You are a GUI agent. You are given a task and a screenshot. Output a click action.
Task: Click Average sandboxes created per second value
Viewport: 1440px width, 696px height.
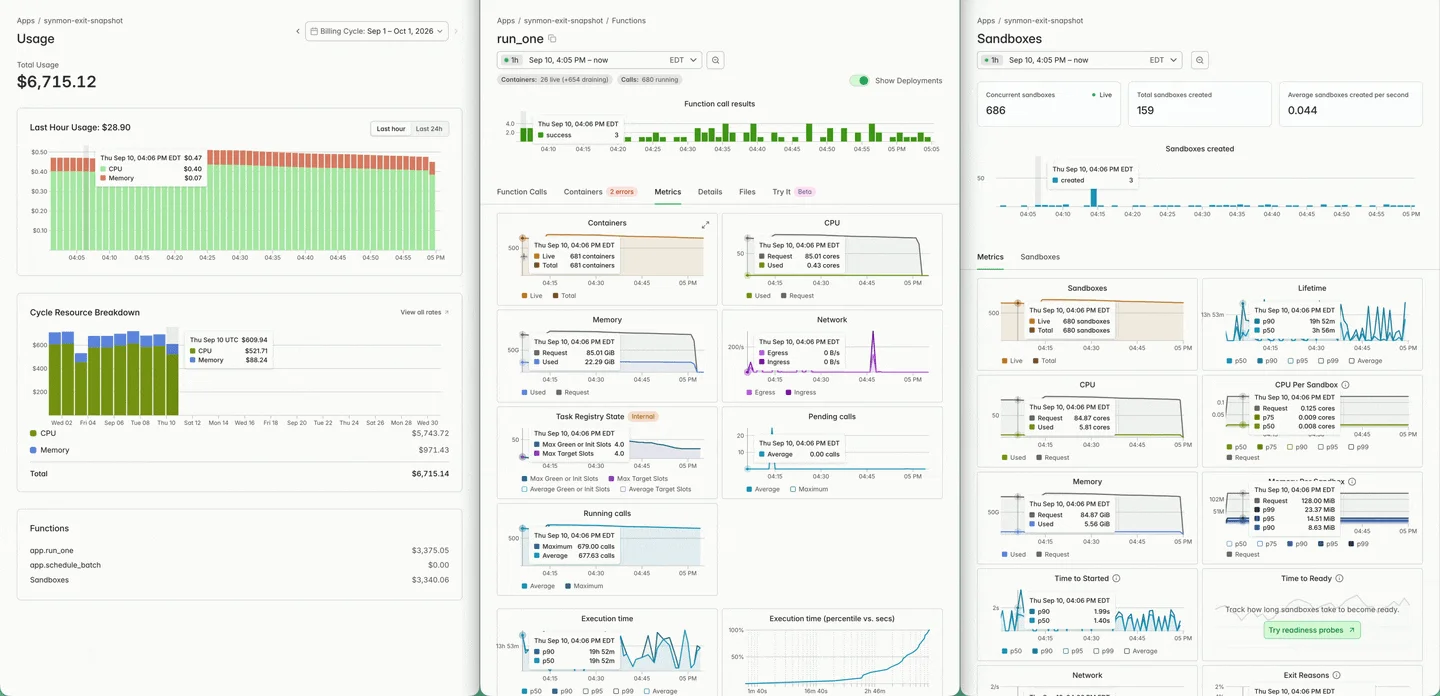[1302, 110]
